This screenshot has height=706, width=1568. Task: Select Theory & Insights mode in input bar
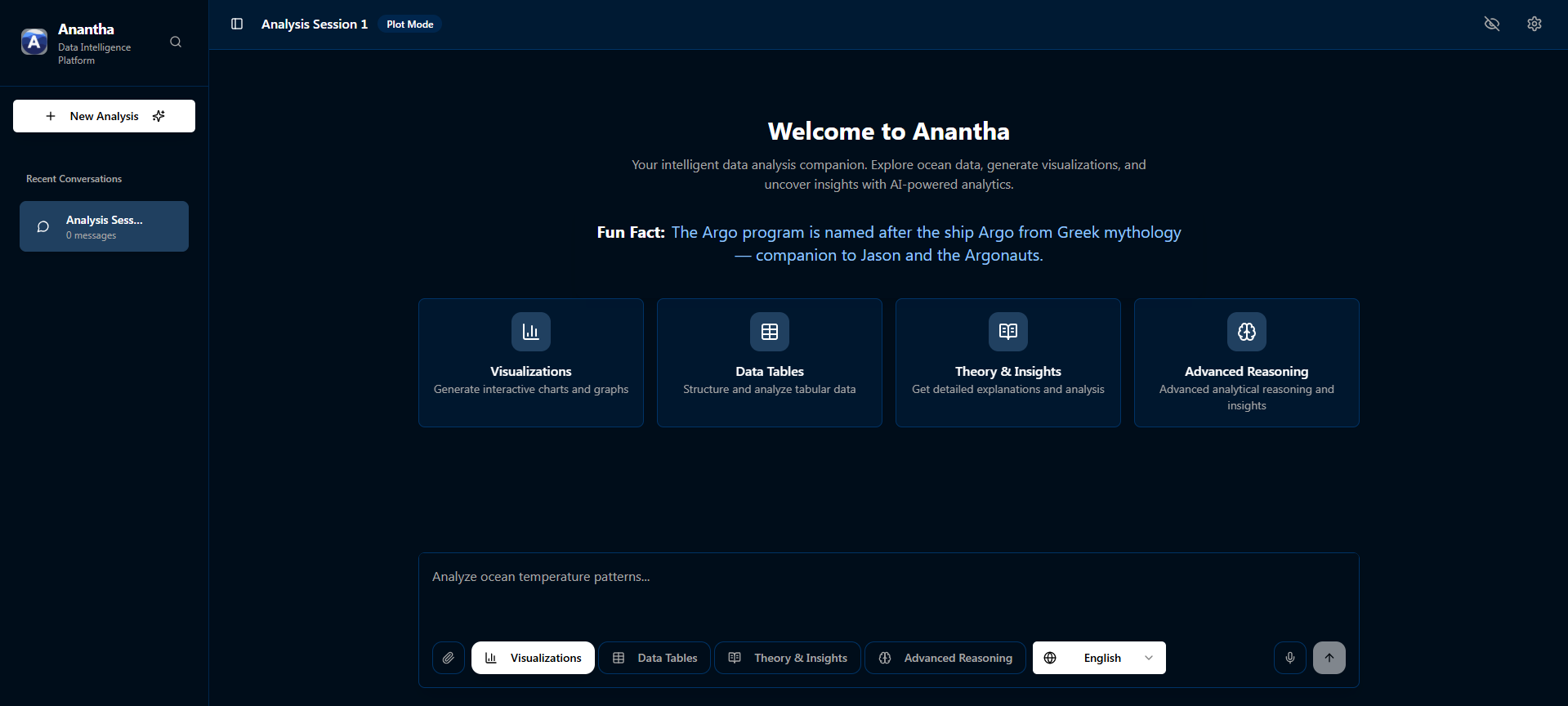(788, 658)
